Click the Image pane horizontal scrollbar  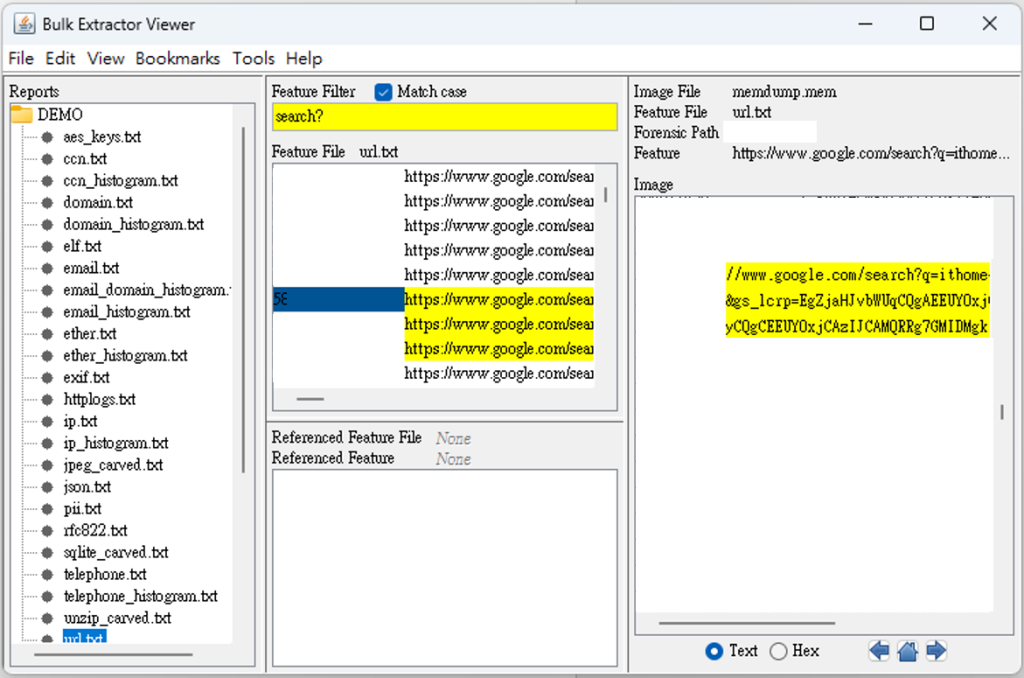[x=746, y=624]
